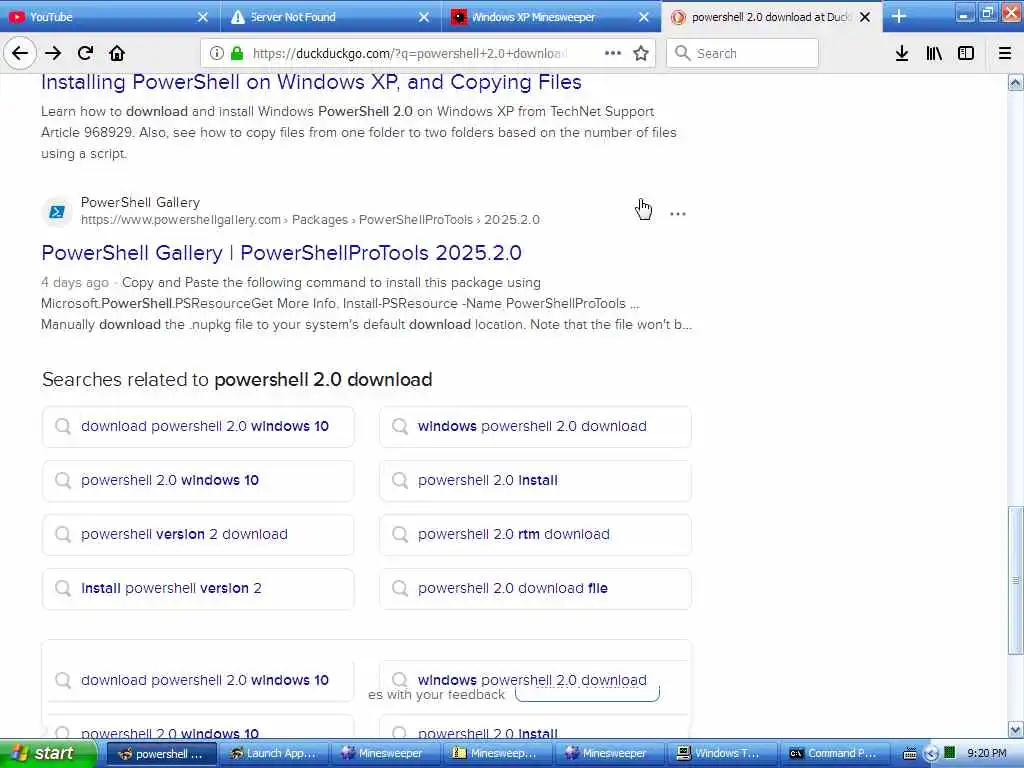This screenshot has height=768, width=1024.
Task: Open the Library bookshelf icon
Action: (x=934, y=54)
